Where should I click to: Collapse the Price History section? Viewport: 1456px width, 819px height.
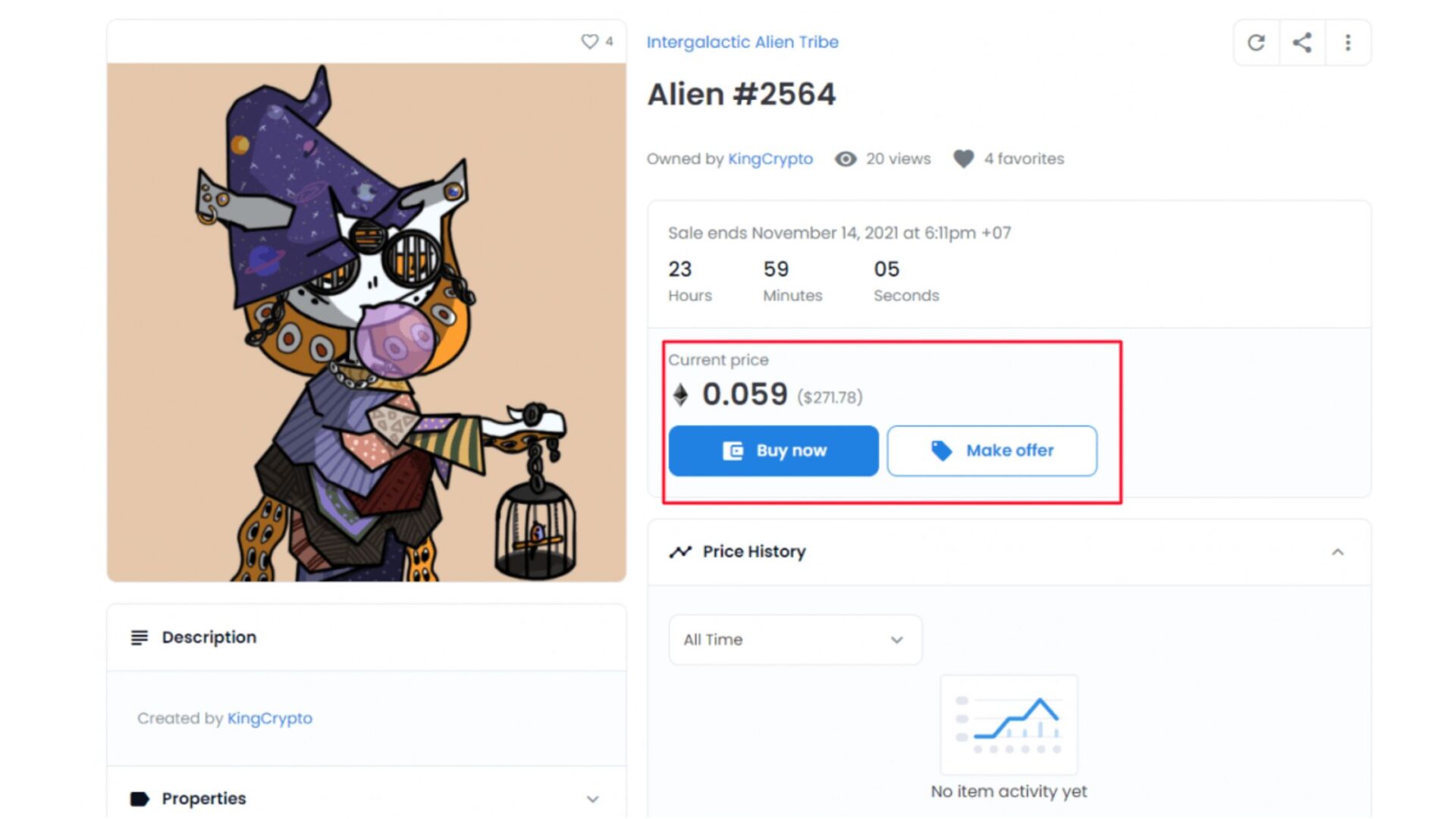tap(1338, 552)
